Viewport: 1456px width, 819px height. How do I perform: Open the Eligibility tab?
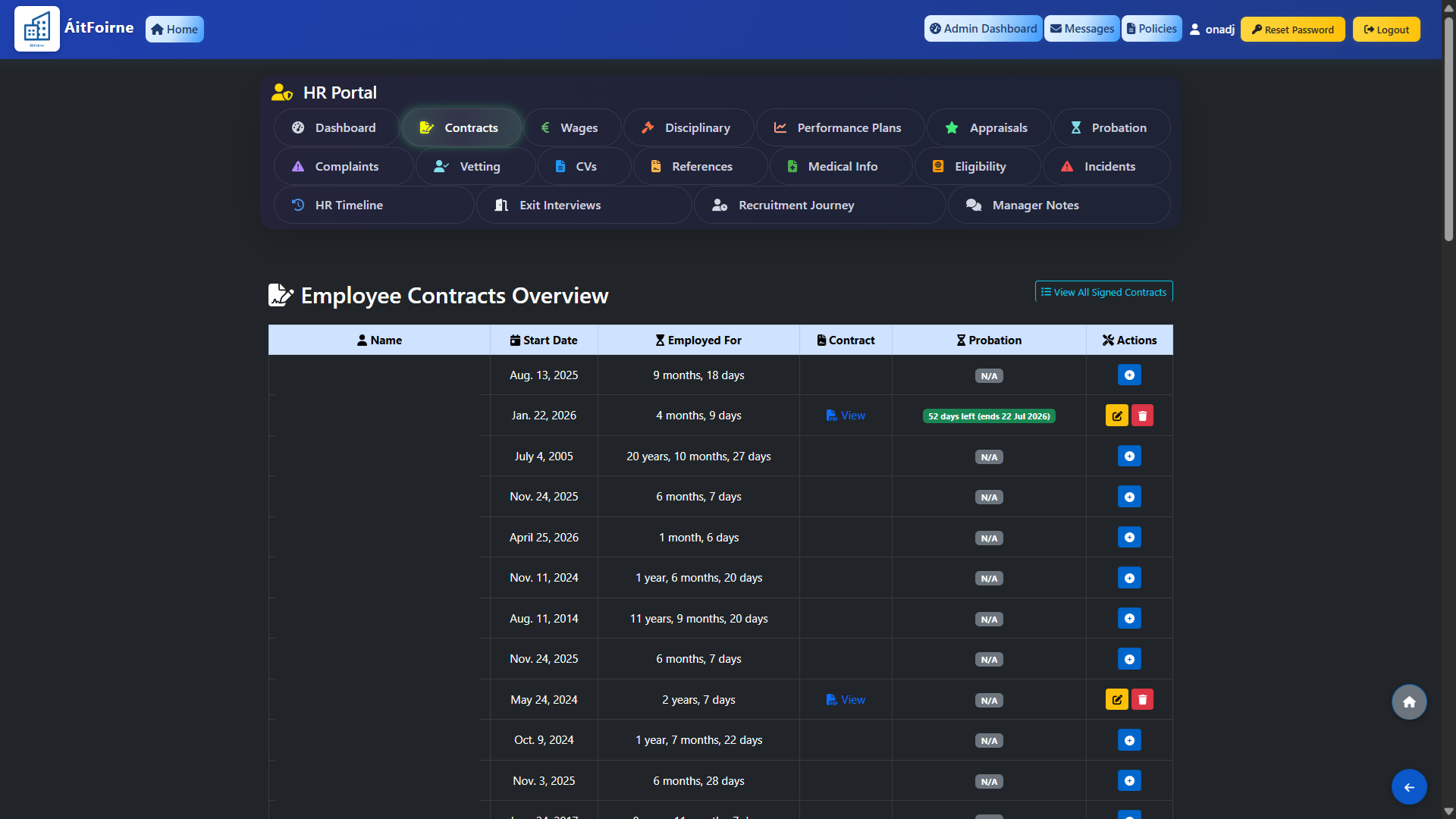coord(977,166)
